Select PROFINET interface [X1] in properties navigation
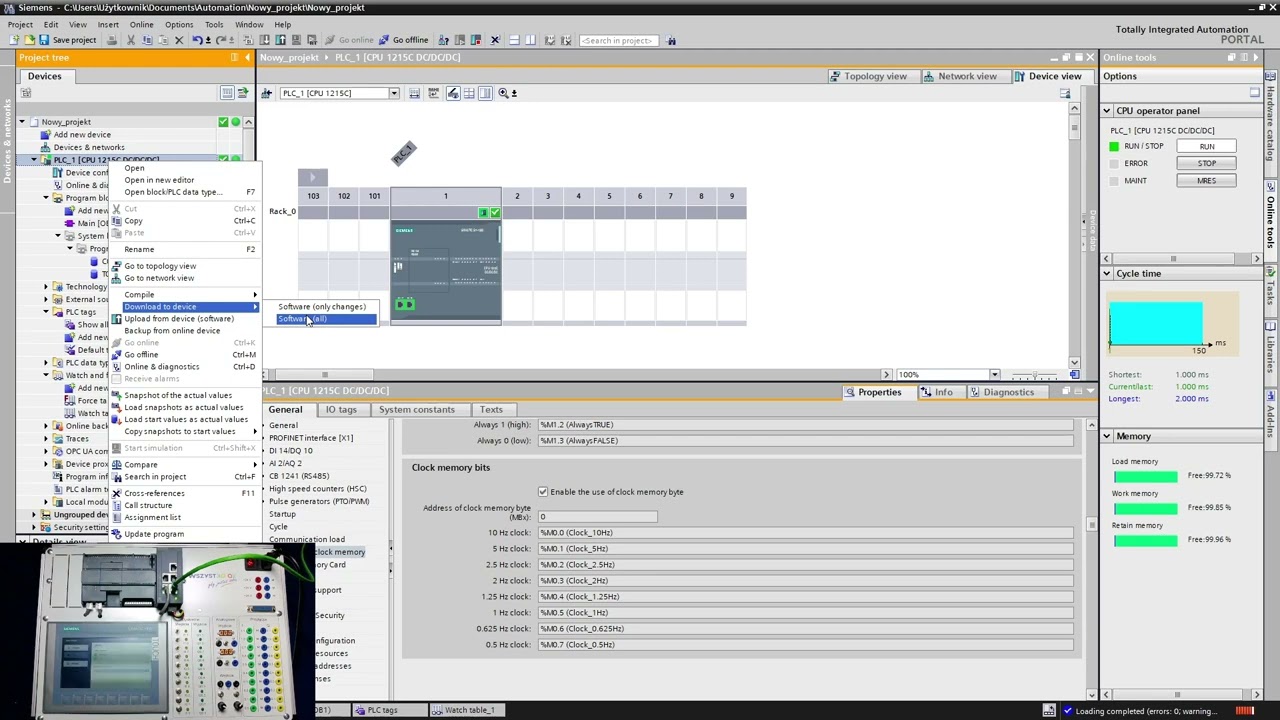Screen dimensions: 1280x720 (x=311, y=438)
